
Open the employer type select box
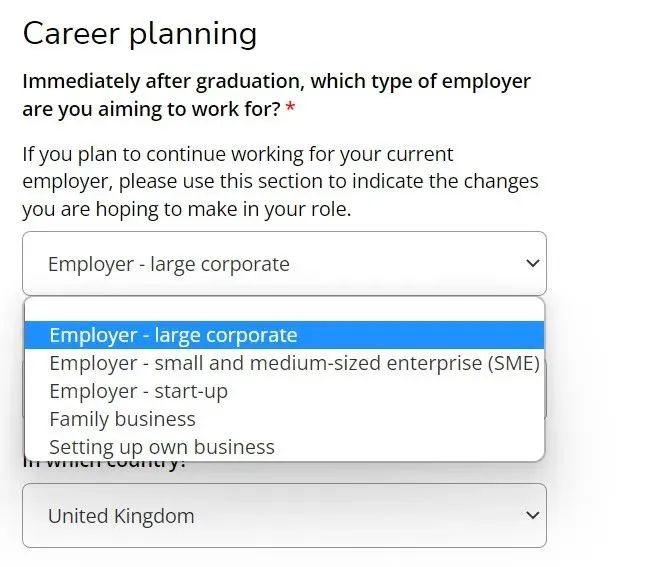click(x=284, y=264)
